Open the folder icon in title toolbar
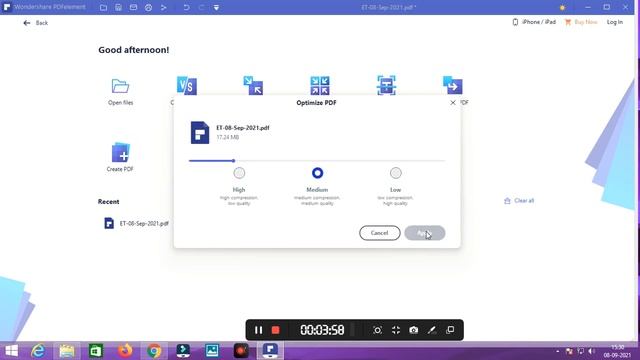The image size is (640, 360). point(104,7)
